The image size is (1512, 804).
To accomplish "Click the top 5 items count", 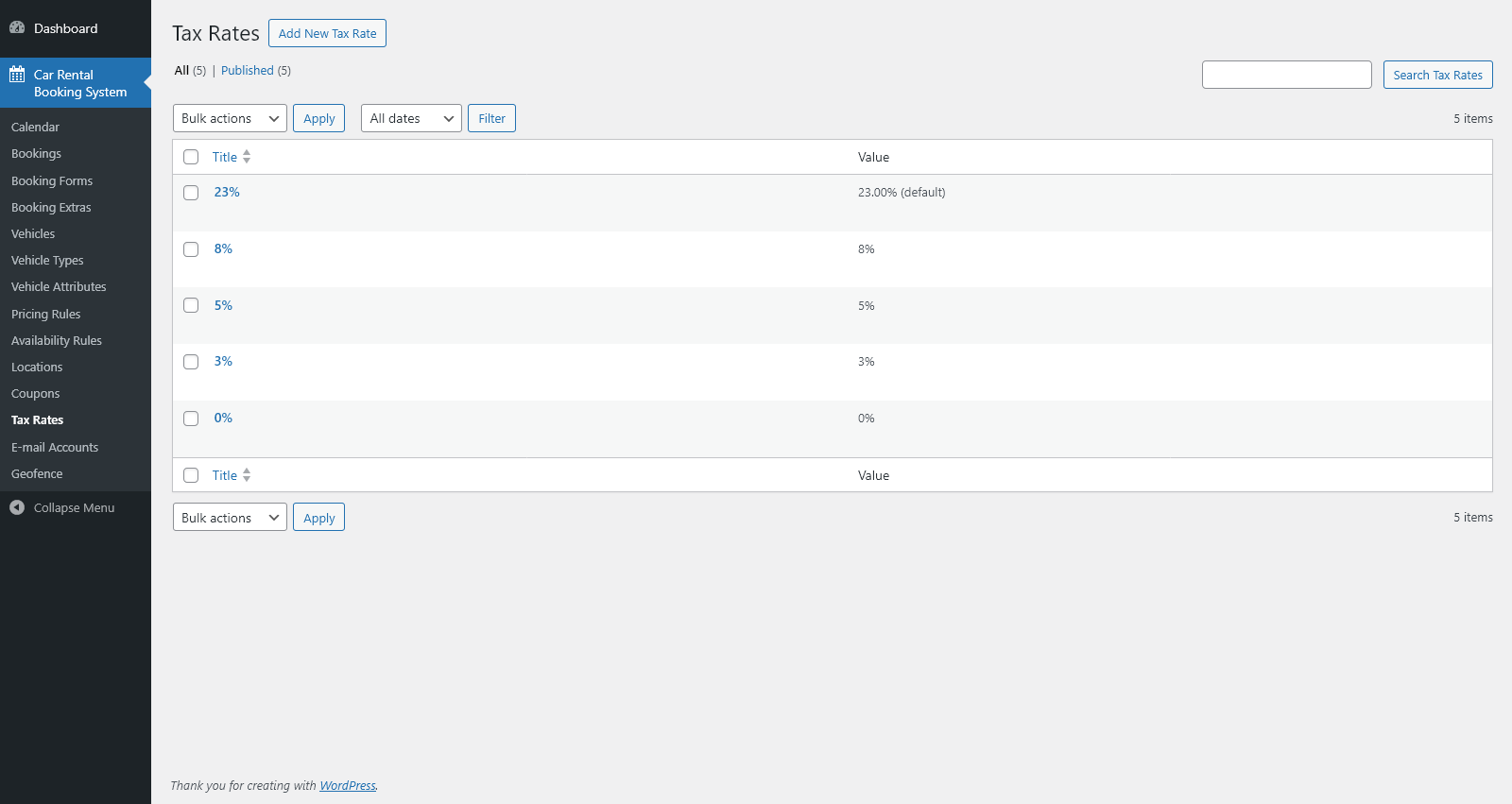I will coord(1473,118).
